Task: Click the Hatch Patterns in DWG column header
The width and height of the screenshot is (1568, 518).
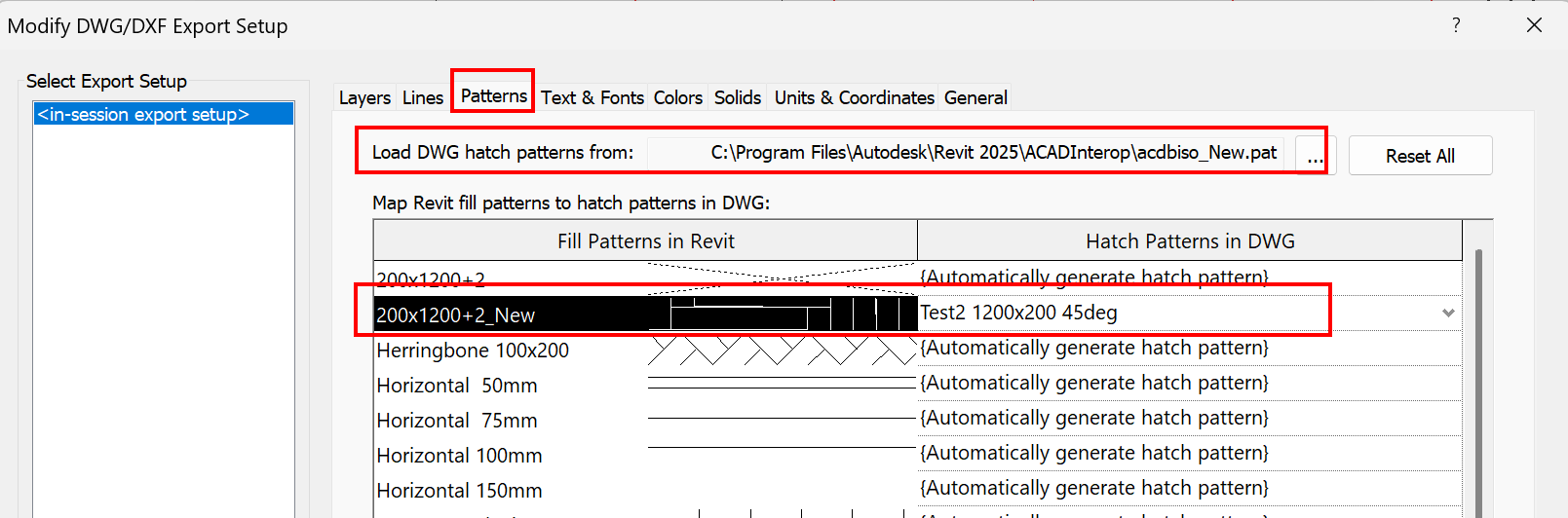Action: point(1190,240)
